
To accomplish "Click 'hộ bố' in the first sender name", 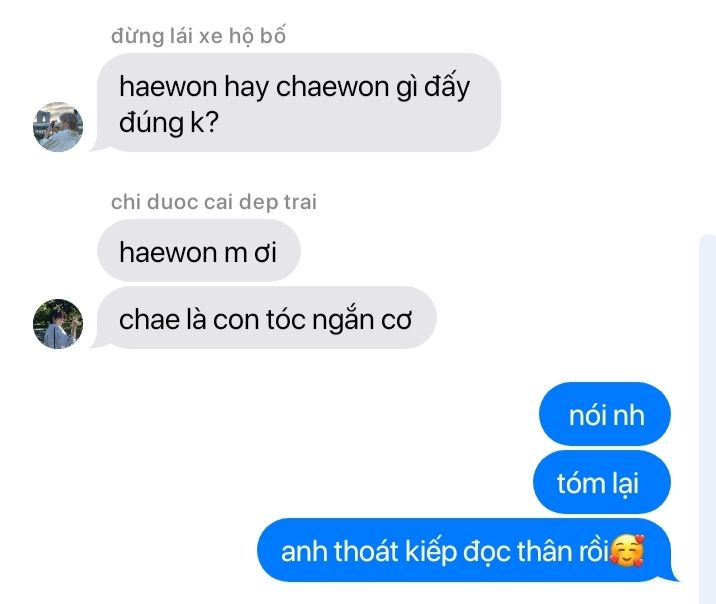I will click(x=257, y=36).
